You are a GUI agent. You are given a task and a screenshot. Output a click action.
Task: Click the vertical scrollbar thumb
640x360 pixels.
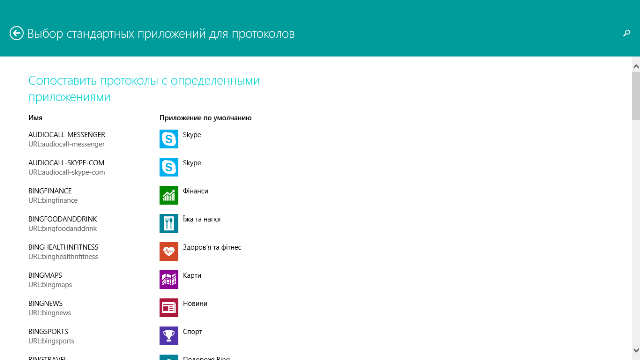tap(636, 96)
